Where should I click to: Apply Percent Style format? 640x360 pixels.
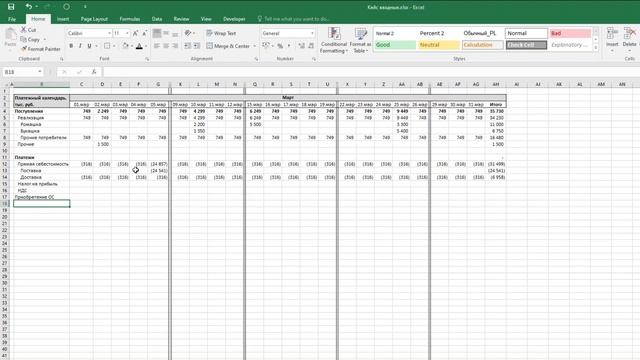coord(280,46)
